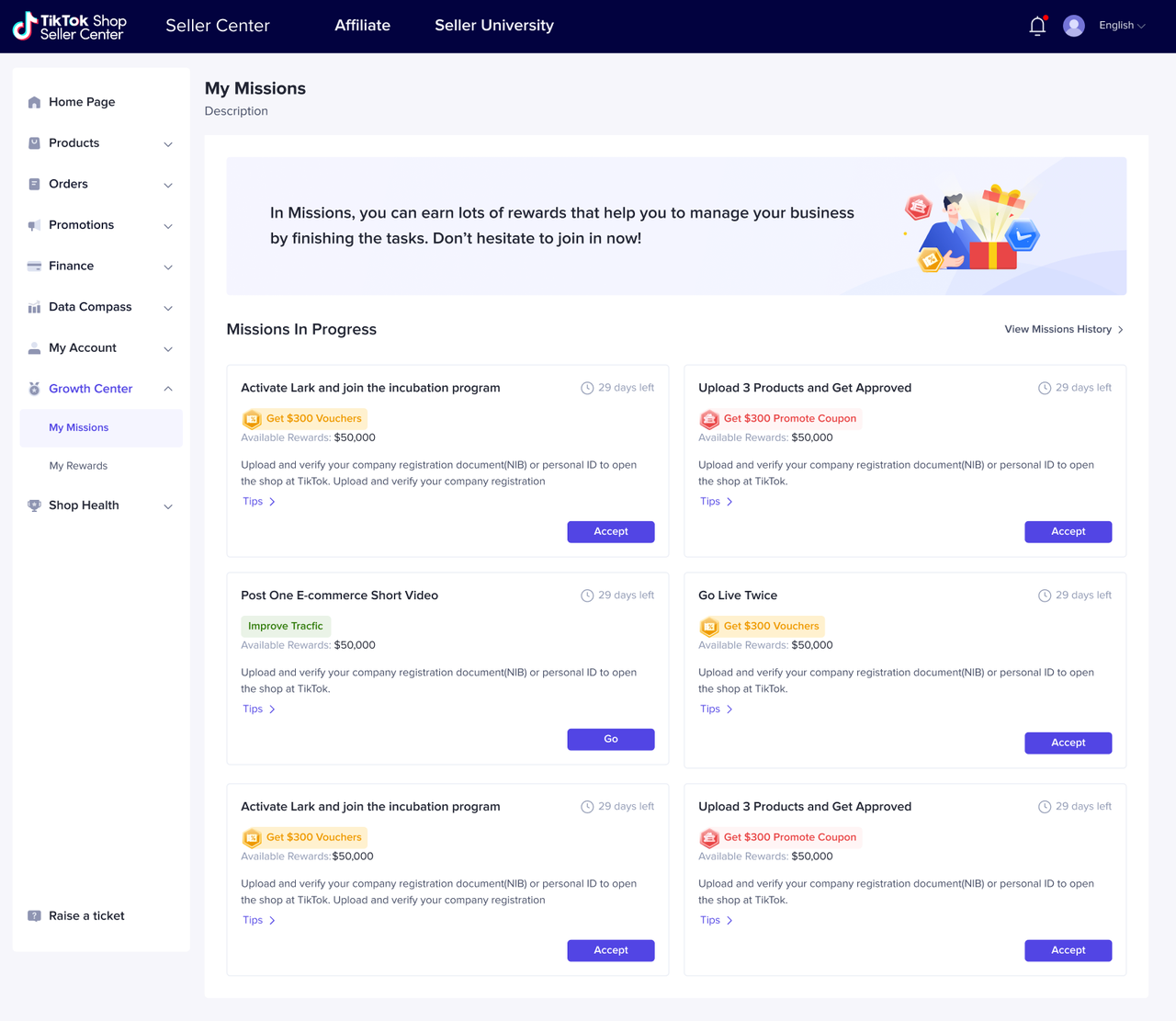
Task: Click the coupon icon in upper Upload 3 Products card
Action: click(x=709, y=419)
